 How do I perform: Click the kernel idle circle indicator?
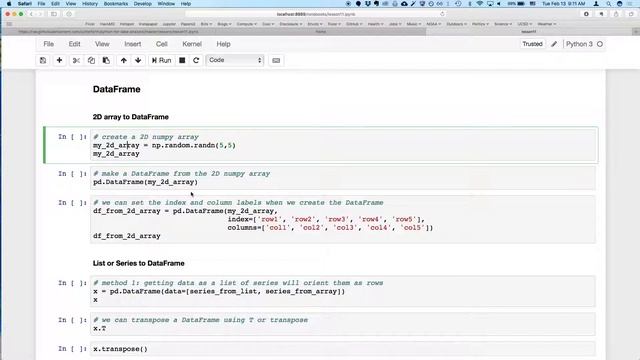[600, 44]
